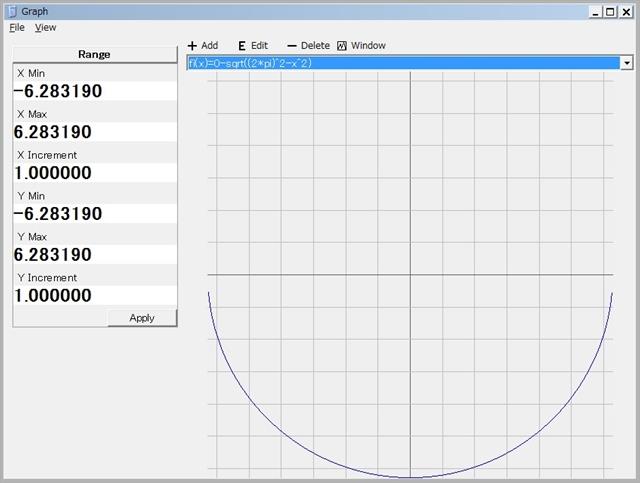Select the f(x)=0-sqrt((2*pi)^2-x^2) entry
The height and width of the screenshot is (483, 640).
pyautogui.click(x=403, y=63)
